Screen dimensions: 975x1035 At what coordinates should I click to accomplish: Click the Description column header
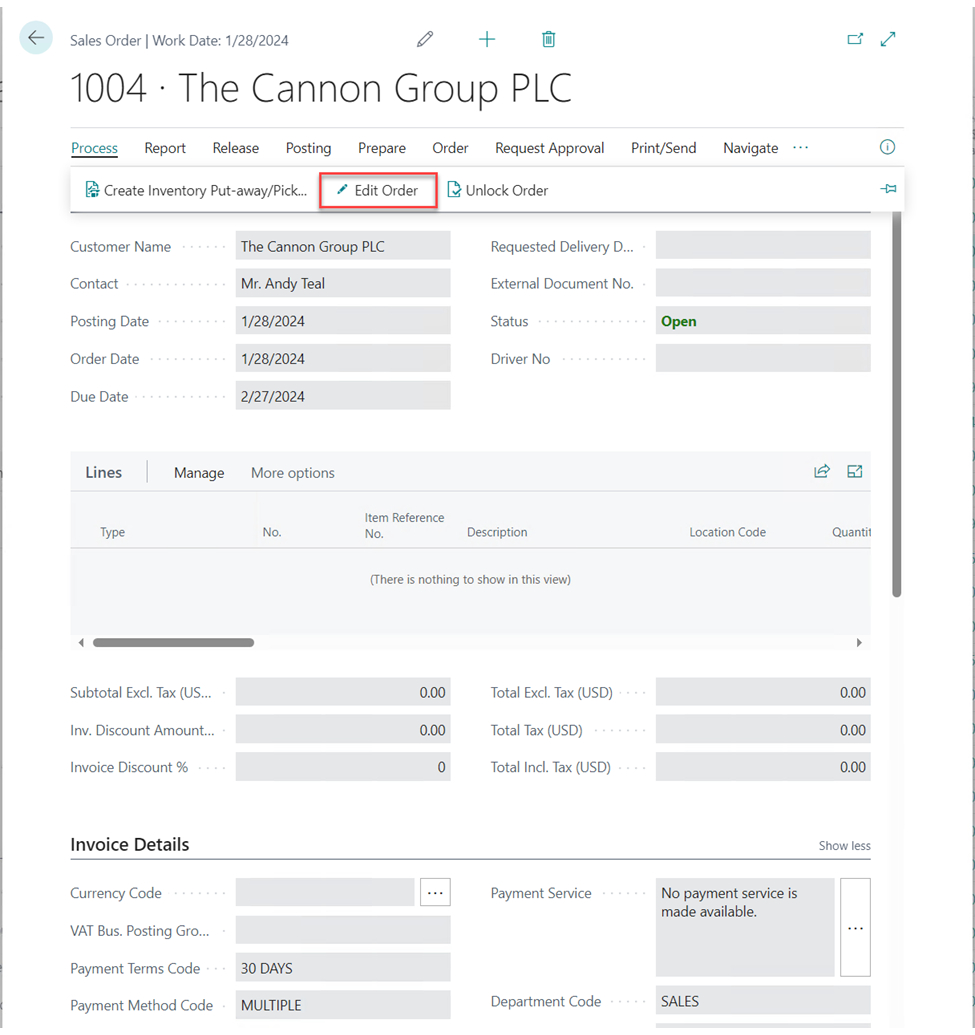[x=497, y=532]
